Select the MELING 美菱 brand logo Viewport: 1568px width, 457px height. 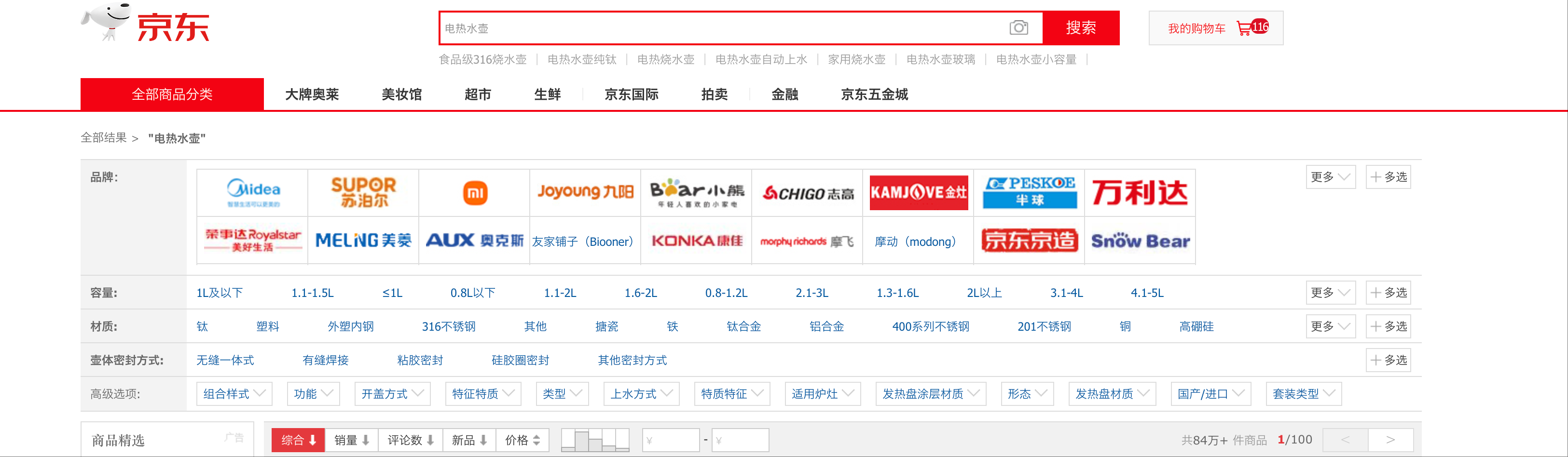tap(363, 241)
